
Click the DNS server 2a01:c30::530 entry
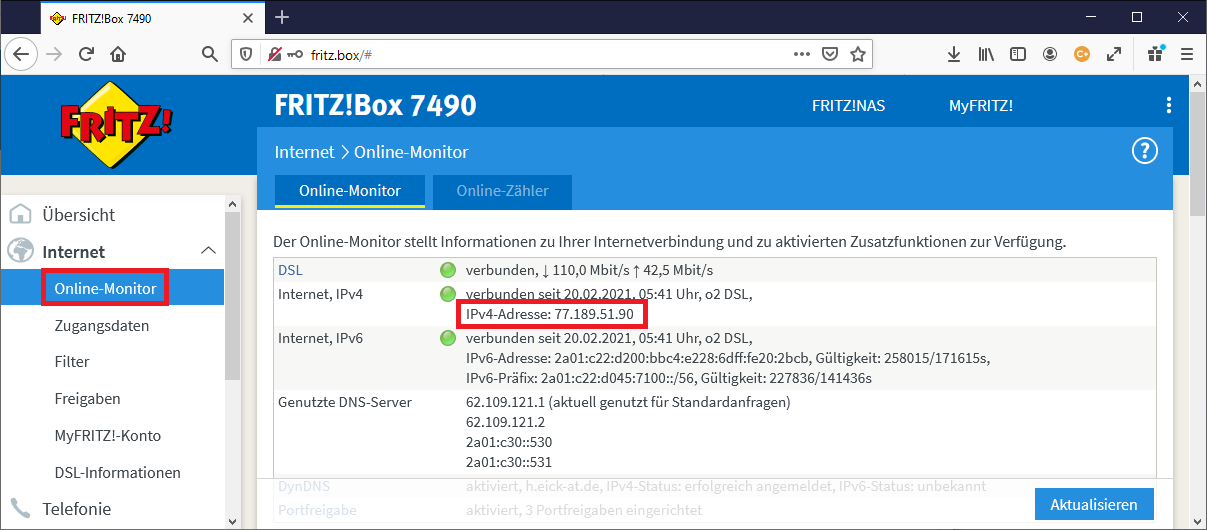(509, 442)
